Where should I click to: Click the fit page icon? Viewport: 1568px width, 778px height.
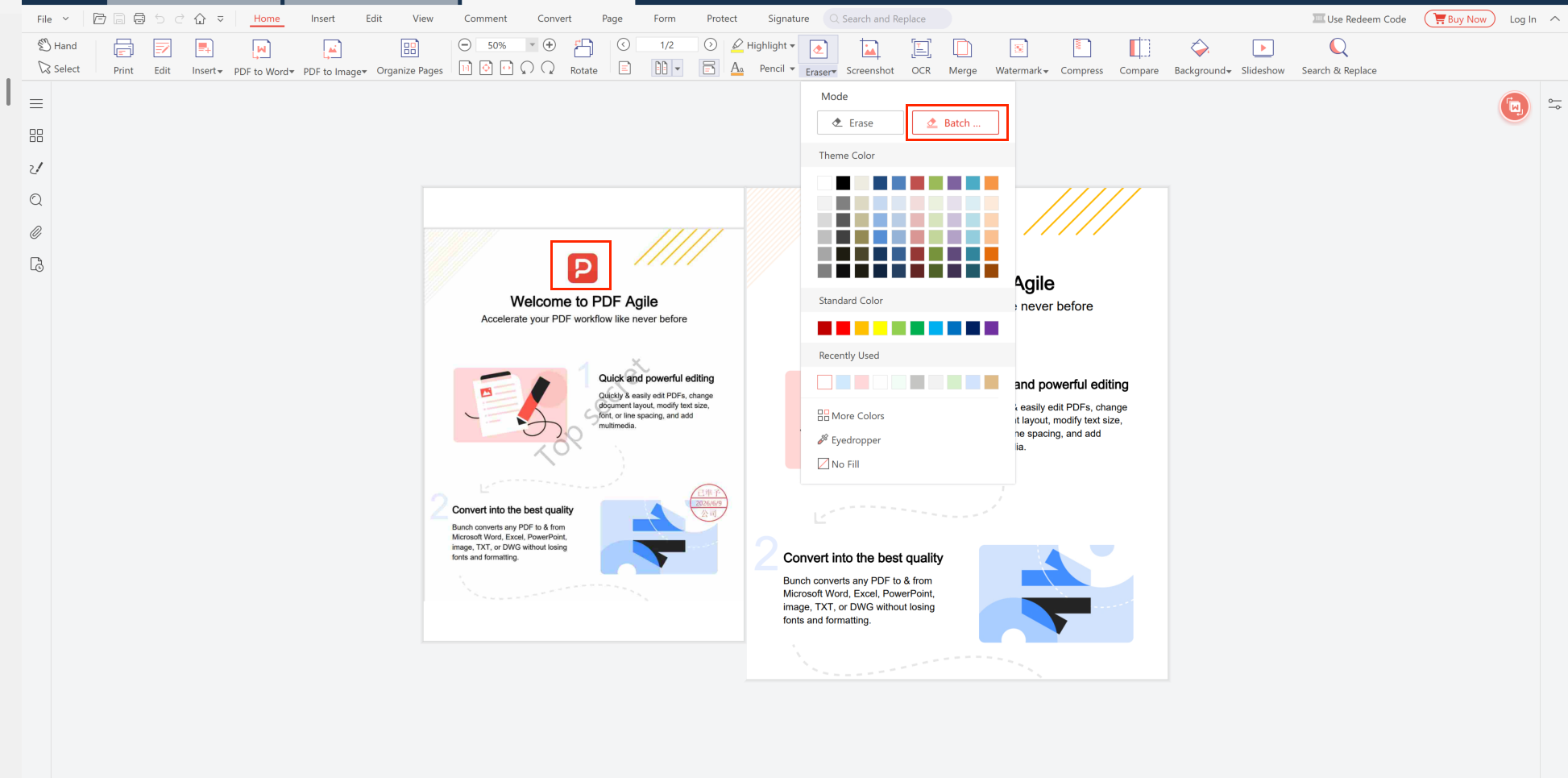(486, 69)
